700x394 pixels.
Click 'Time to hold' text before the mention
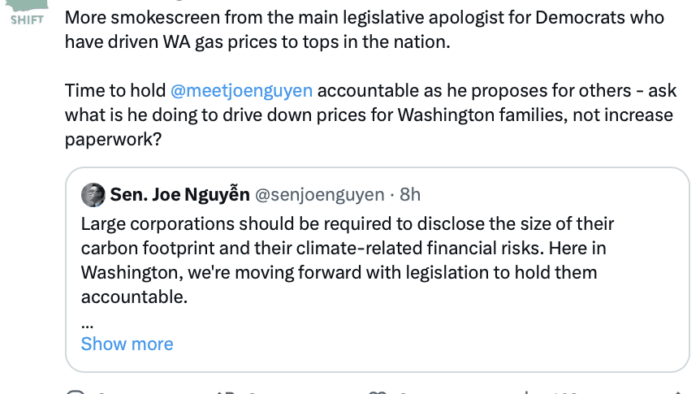click(115, 91)
